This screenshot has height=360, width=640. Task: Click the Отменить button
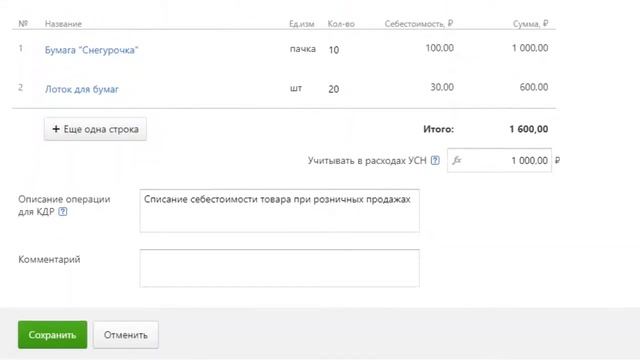pos(126,335)
